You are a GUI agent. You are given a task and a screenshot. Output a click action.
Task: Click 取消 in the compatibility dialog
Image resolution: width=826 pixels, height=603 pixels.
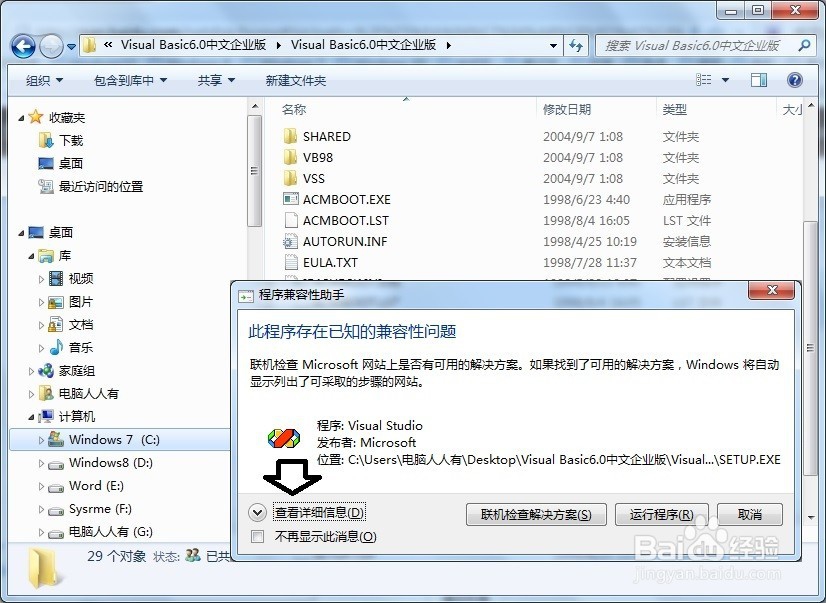click(750, 515)
